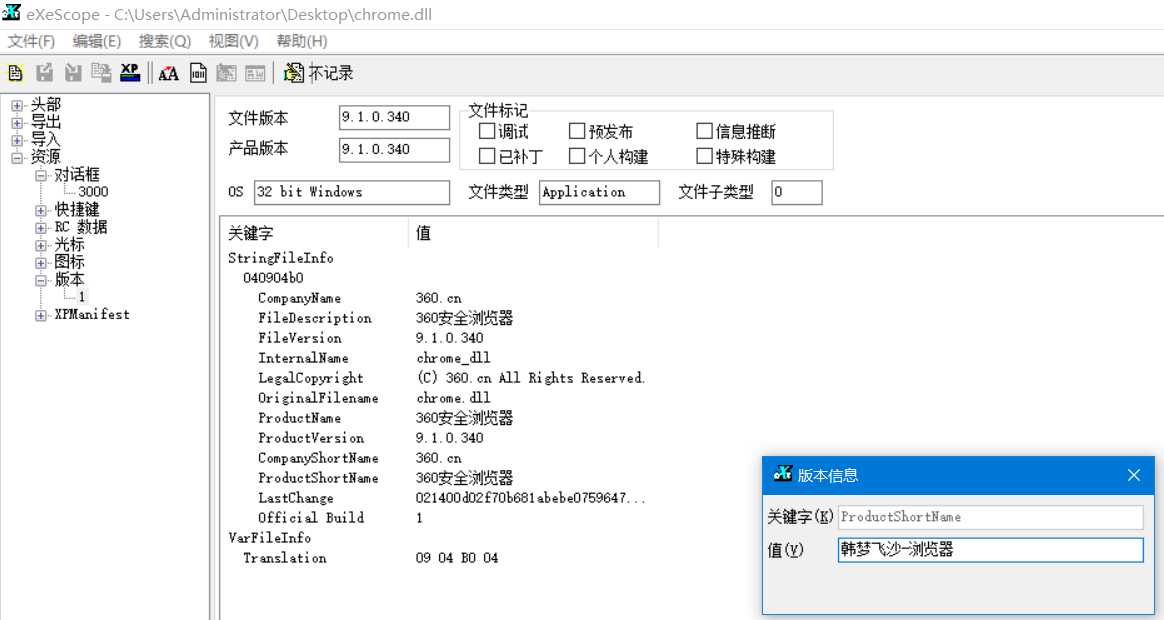Check the 个人构建 flag checkbox
The width and height of the screenshot is (1164, 620).
point(577,156)
